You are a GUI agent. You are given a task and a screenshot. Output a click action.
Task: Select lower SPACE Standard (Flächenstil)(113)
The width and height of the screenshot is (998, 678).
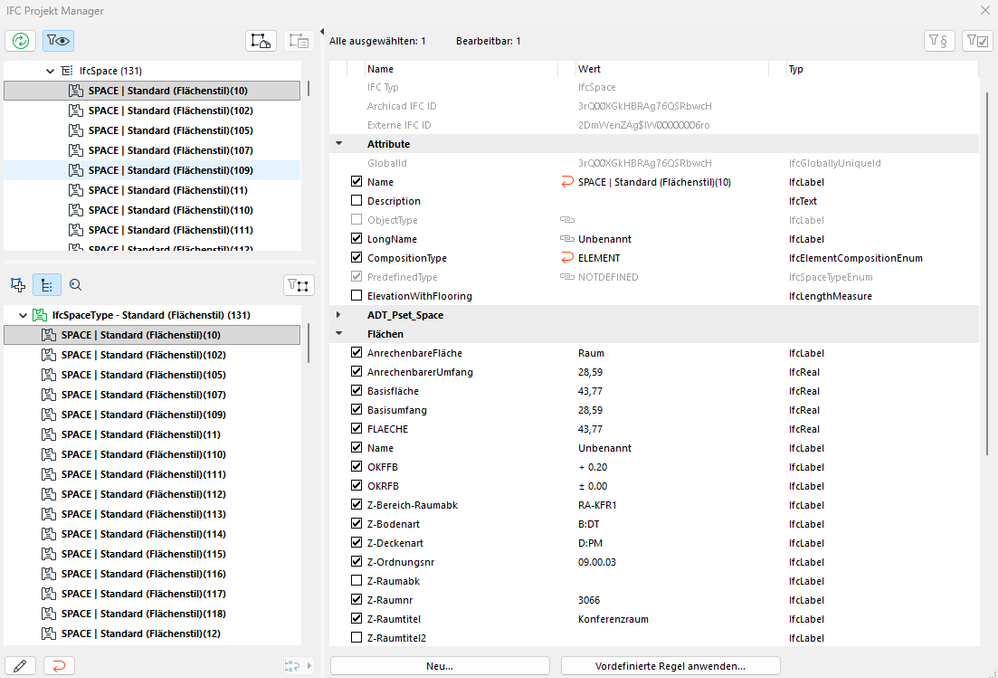click(152, 514)
